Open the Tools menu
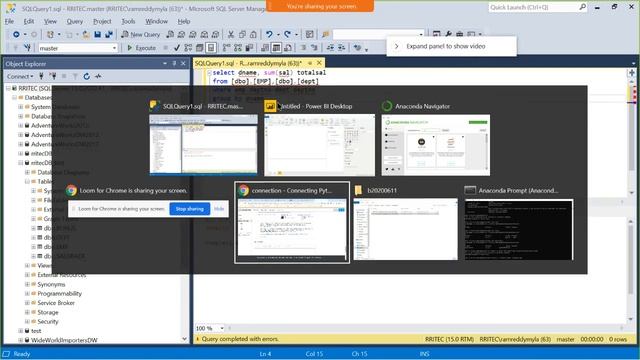The width and height of the screenshot is (640, 360). click(128, 21)
